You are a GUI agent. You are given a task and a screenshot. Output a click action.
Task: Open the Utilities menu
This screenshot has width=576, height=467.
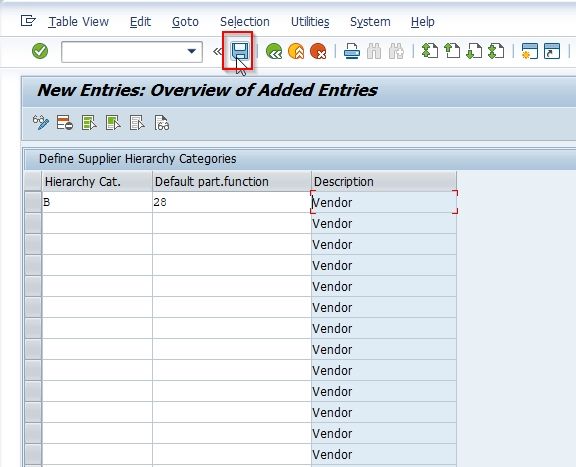pos(310,22)
